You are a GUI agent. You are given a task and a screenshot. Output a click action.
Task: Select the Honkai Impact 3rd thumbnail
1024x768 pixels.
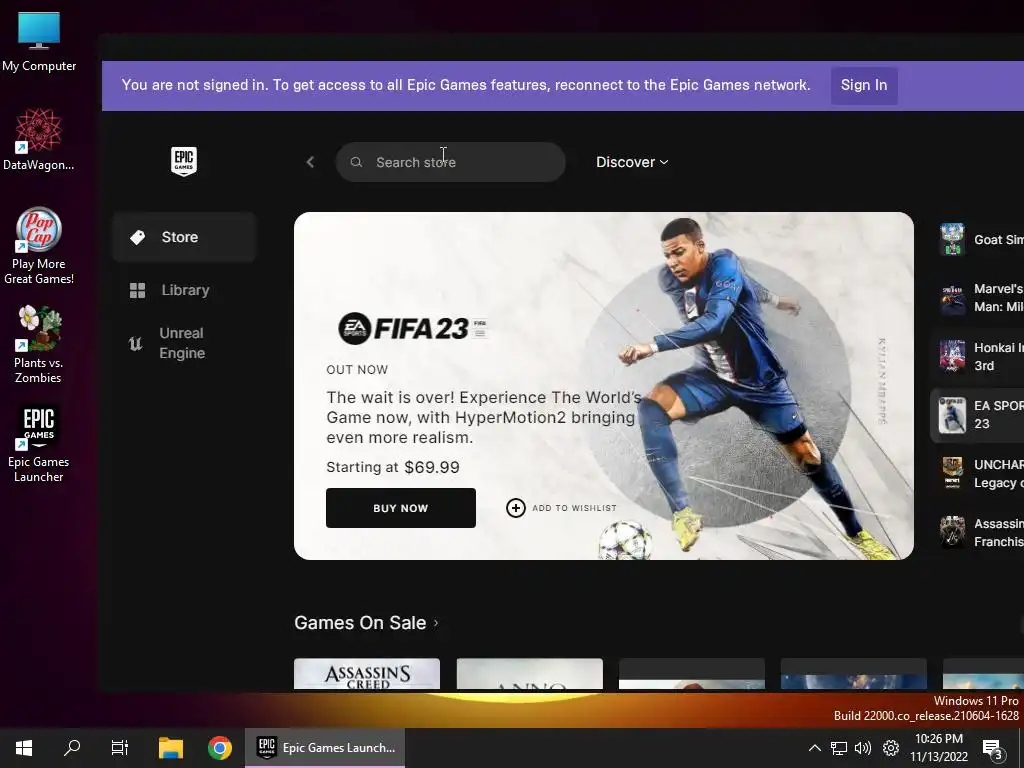pyautogui.click(x=952, y=357)
